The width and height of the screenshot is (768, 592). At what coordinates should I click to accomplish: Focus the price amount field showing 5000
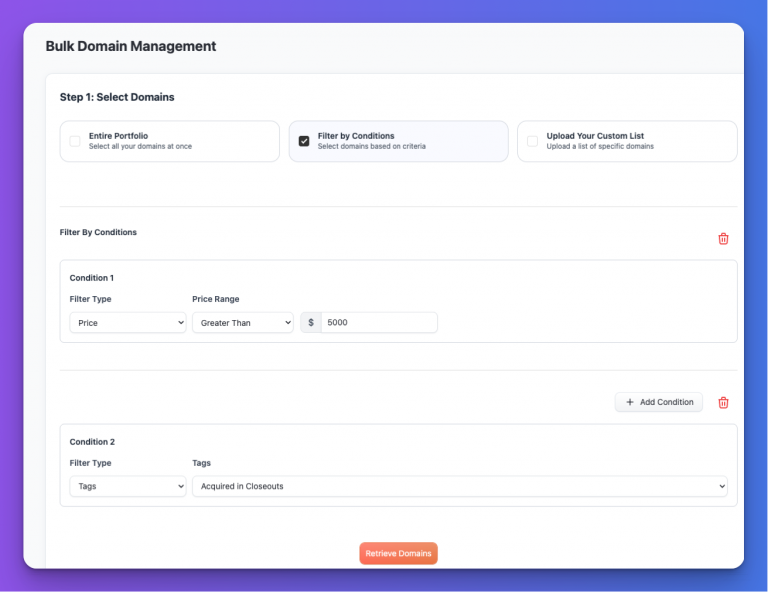point(379,323)
